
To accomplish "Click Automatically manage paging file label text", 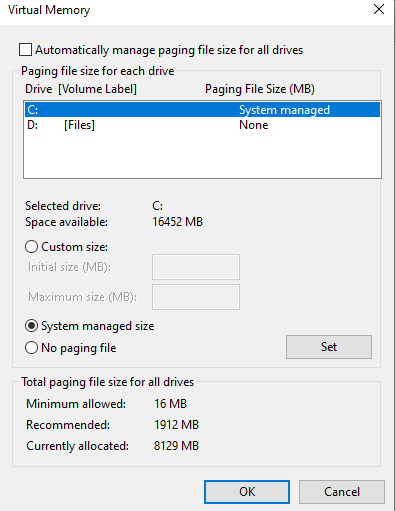I will coord(169,50).
